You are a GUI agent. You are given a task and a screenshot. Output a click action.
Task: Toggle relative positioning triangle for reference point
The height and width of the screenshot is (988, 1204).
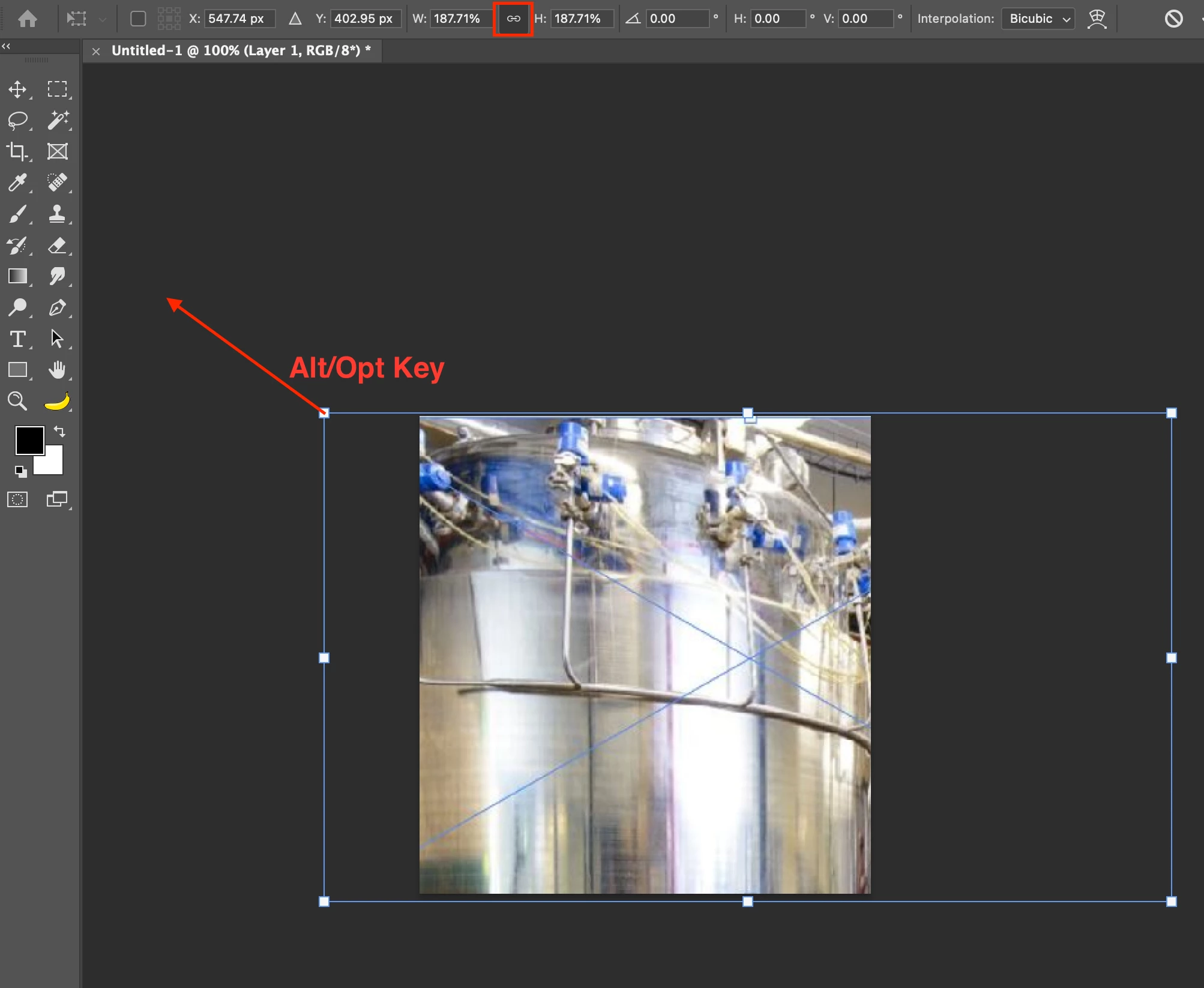pos(295,19)
